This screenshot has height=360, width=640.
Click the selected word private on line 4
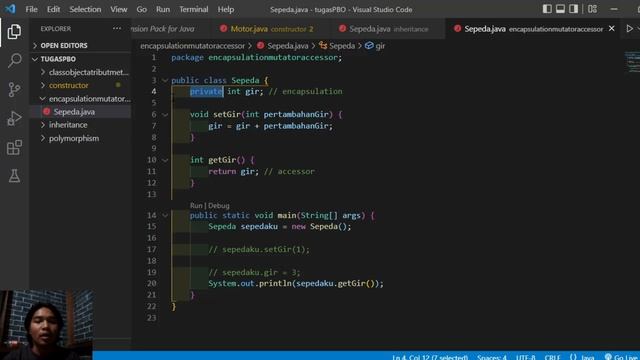207,91
